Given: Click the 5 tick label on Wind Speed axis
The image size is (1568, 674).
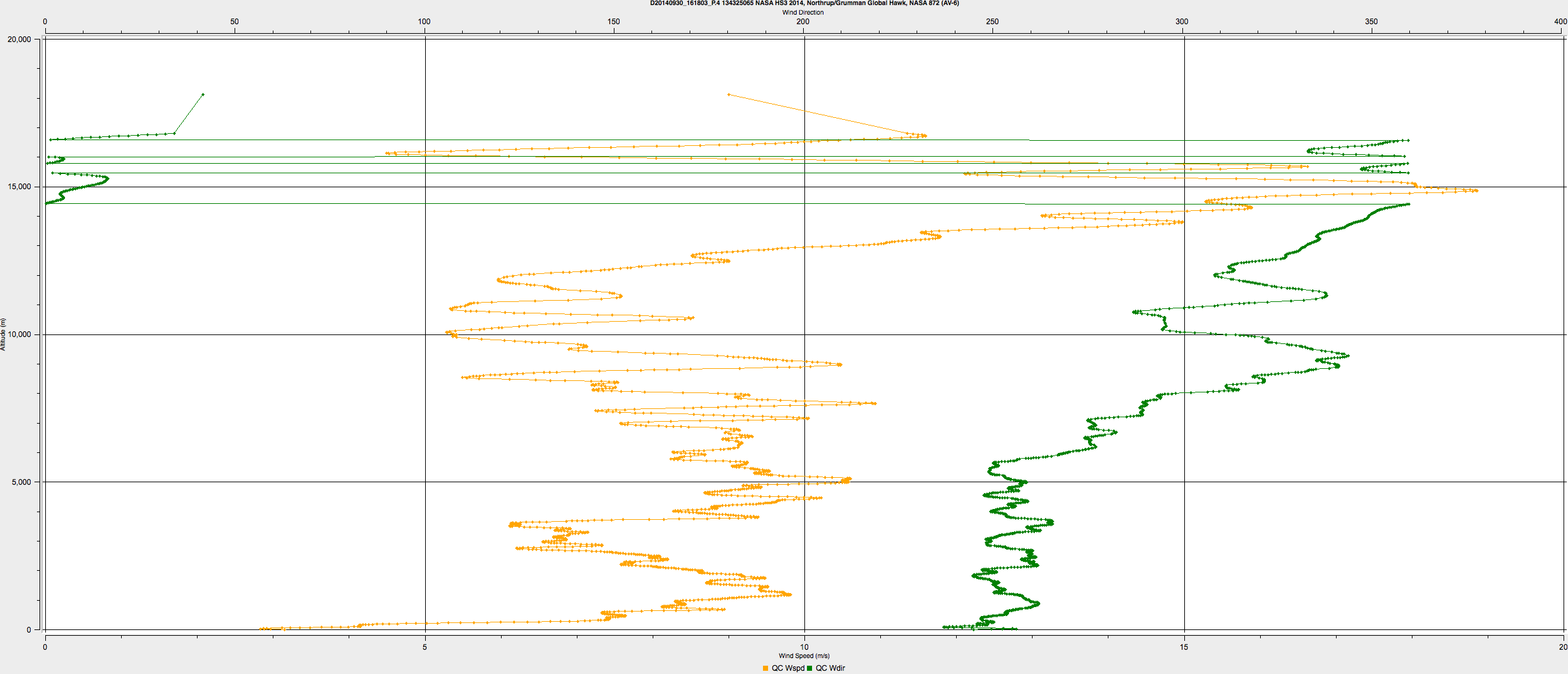Looking at the screenshot, I should tap(425, 647).
